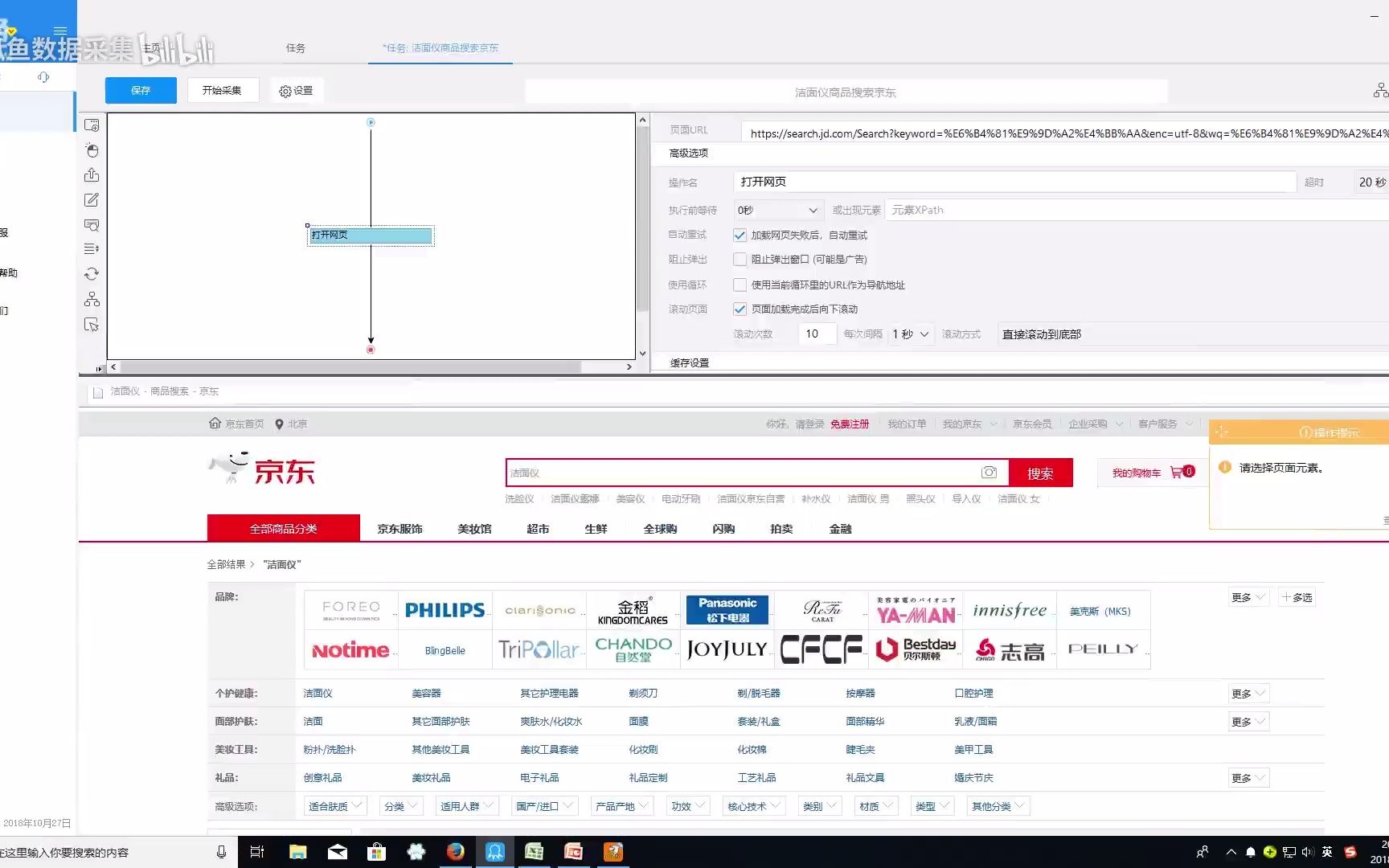Click the settings gear button 设置

[x=296, y=91]
